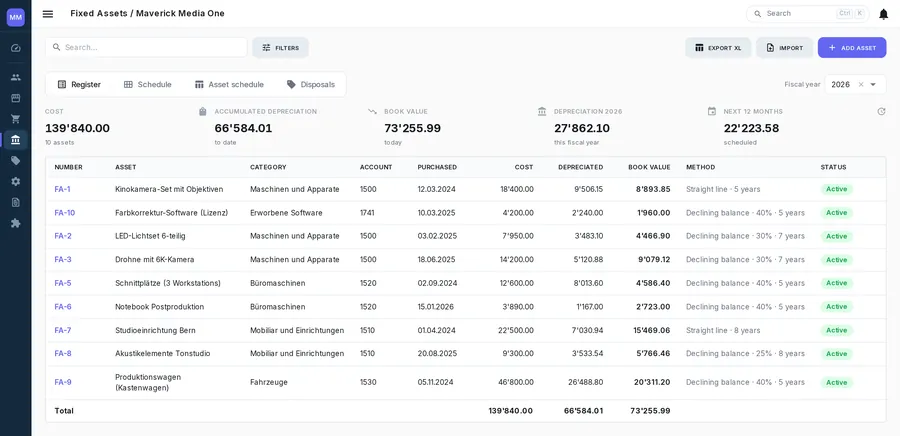Open asset FA-8 link
900x436 pixels.
click(63, 354)
